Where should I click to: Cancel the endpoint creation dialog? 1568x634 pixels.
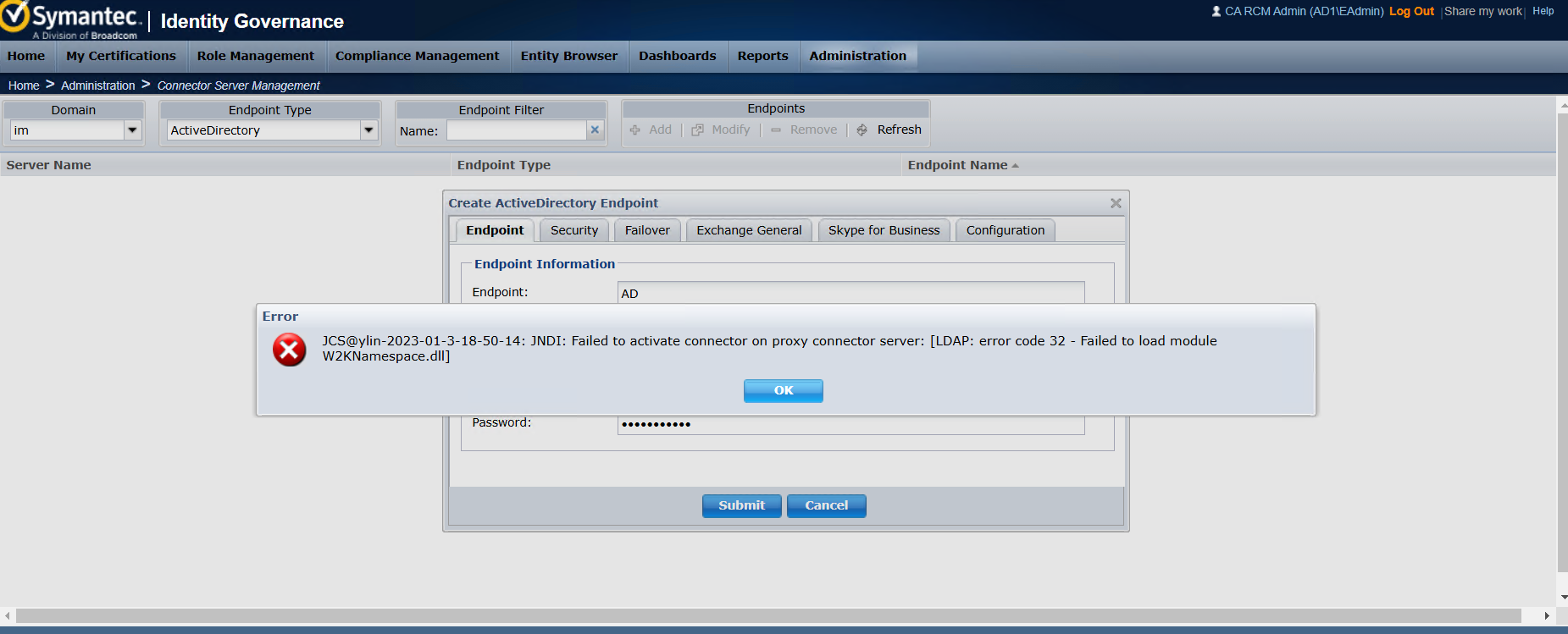[827, 505]
